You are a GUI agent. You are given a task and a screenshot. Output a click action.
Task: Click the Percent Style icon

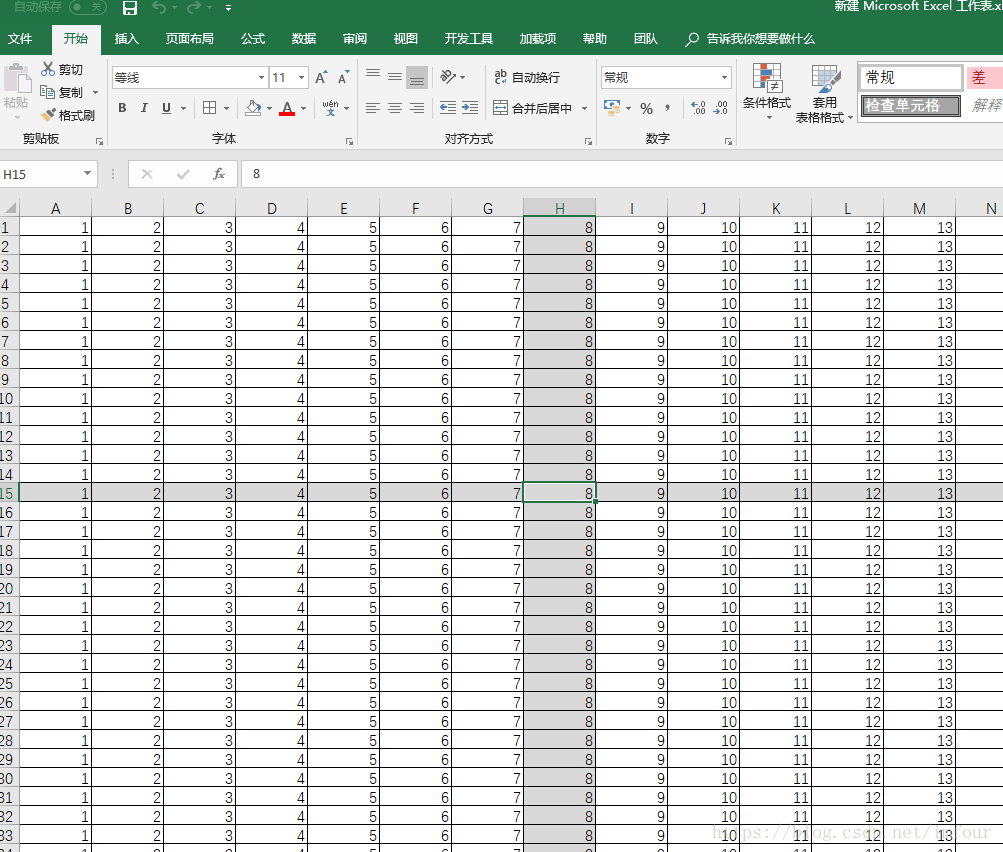pyautogui.click(x=647, y=108)
